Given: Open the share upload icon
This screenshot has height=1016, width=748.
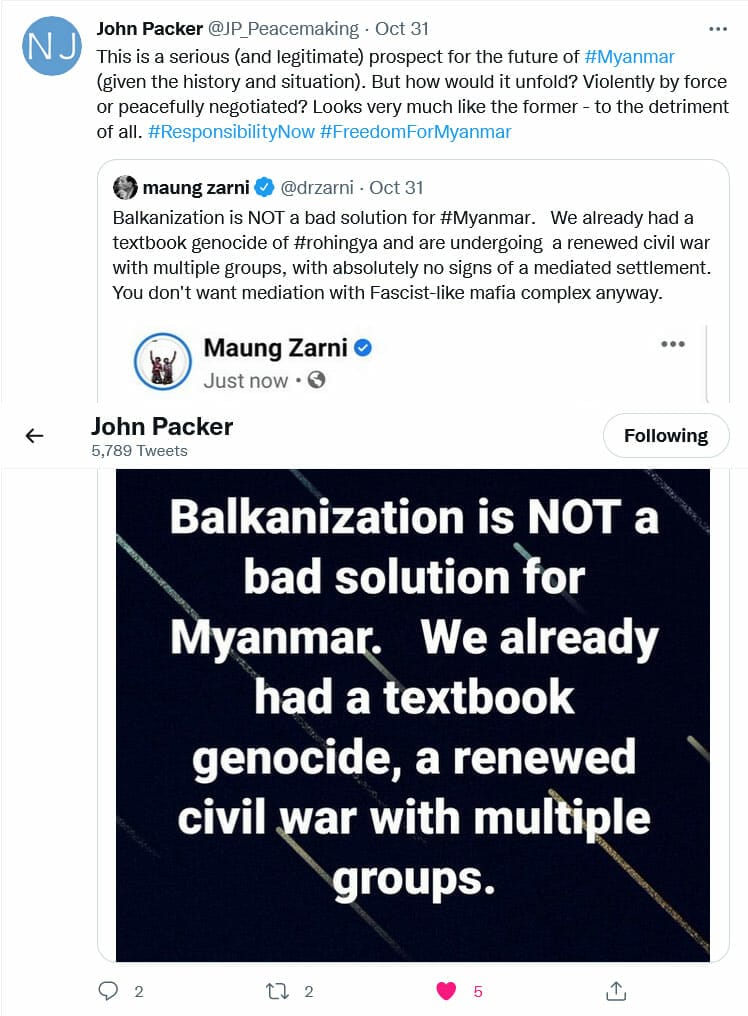Looking at the screenshot, I should coord(616,990).
